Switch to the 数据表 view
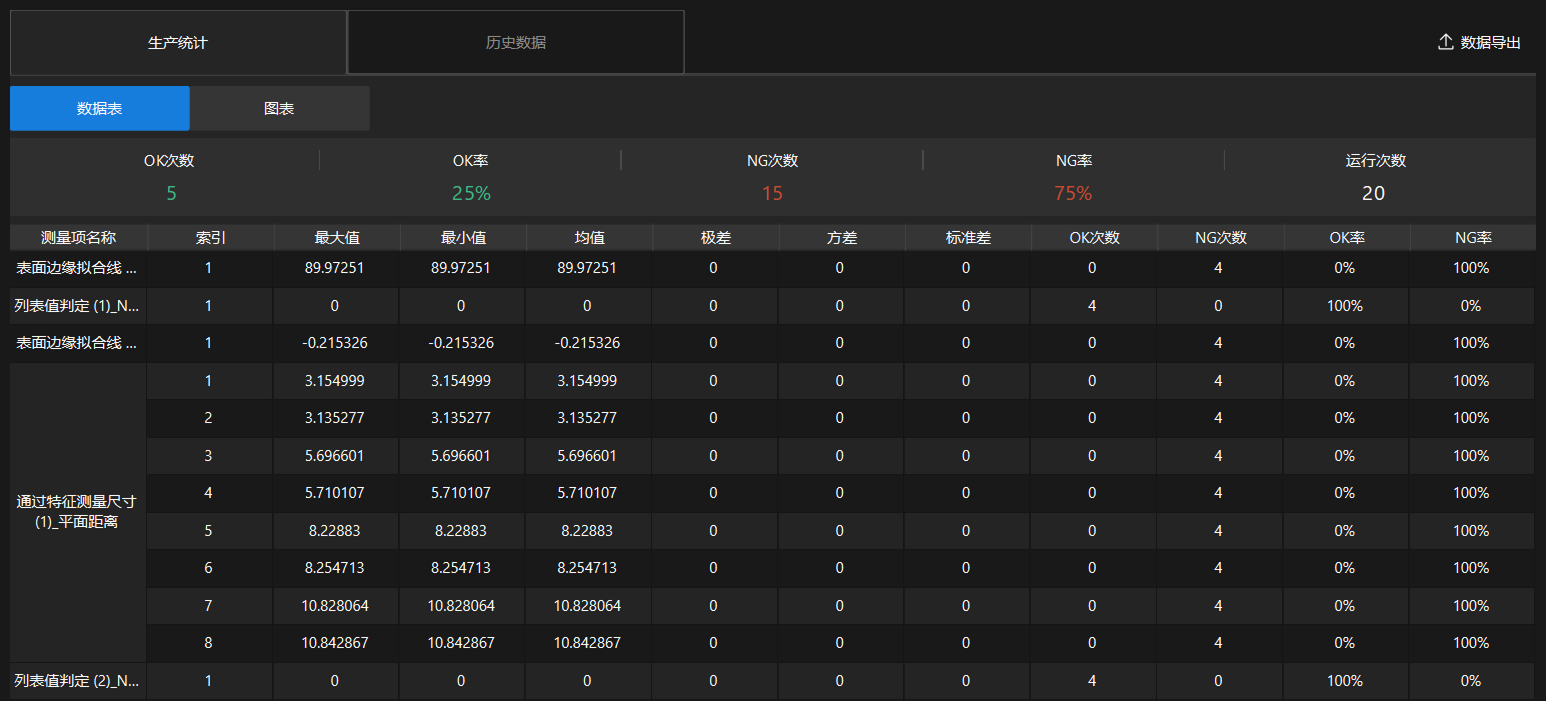Viewport: 1546px width, 701px height. tap(99, 108)
